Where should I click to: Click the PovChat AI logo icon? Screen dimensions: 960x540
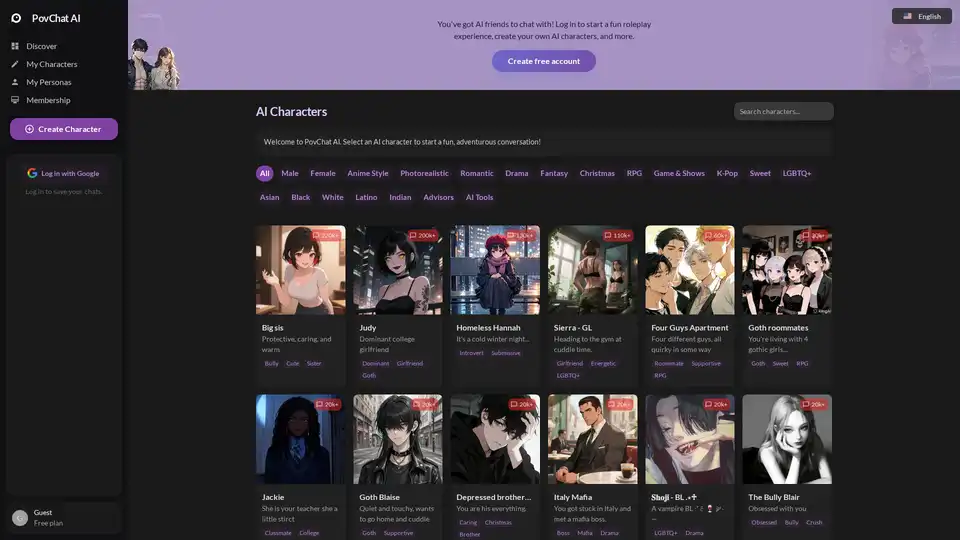16,18
